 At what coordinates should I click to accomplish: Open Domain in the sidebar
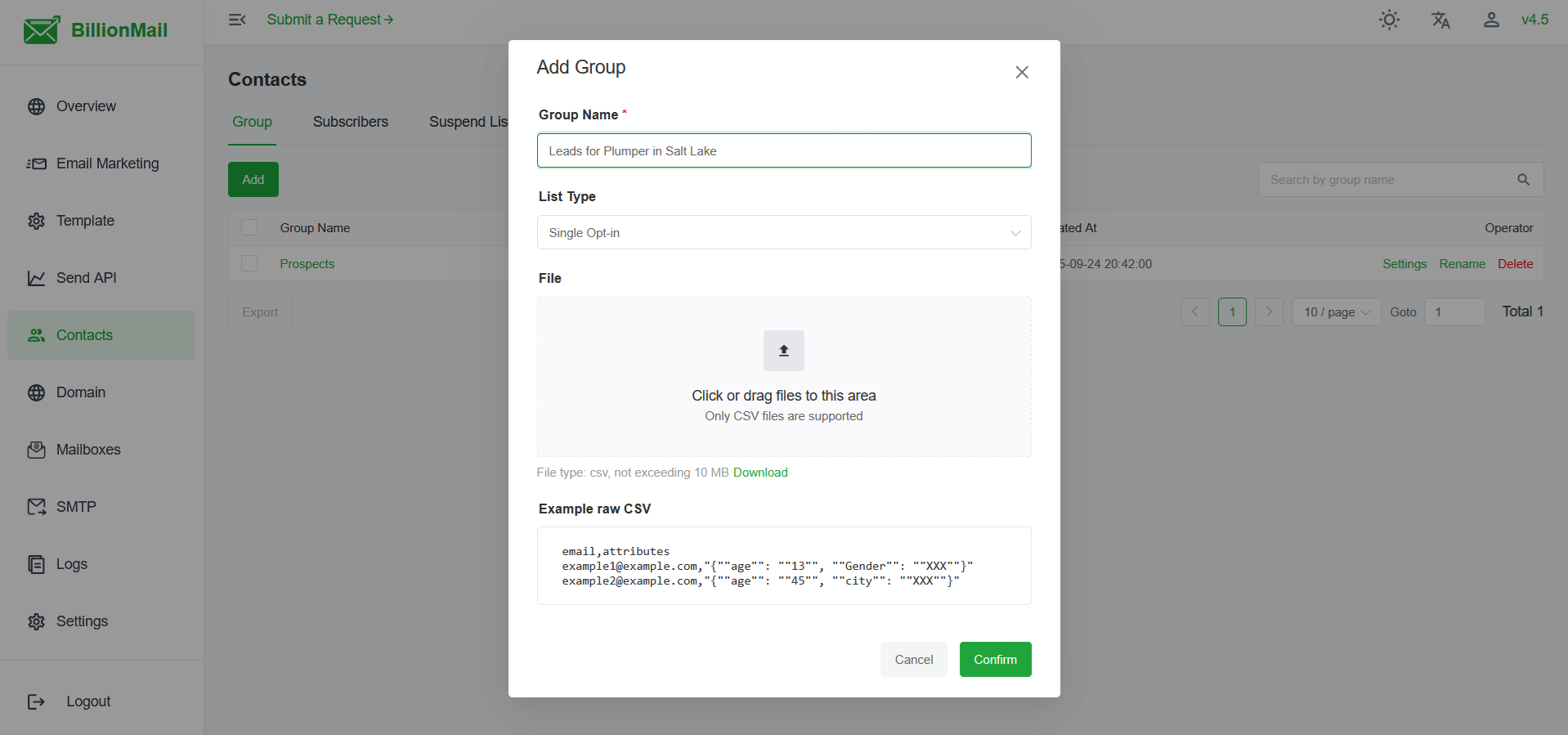101,392
